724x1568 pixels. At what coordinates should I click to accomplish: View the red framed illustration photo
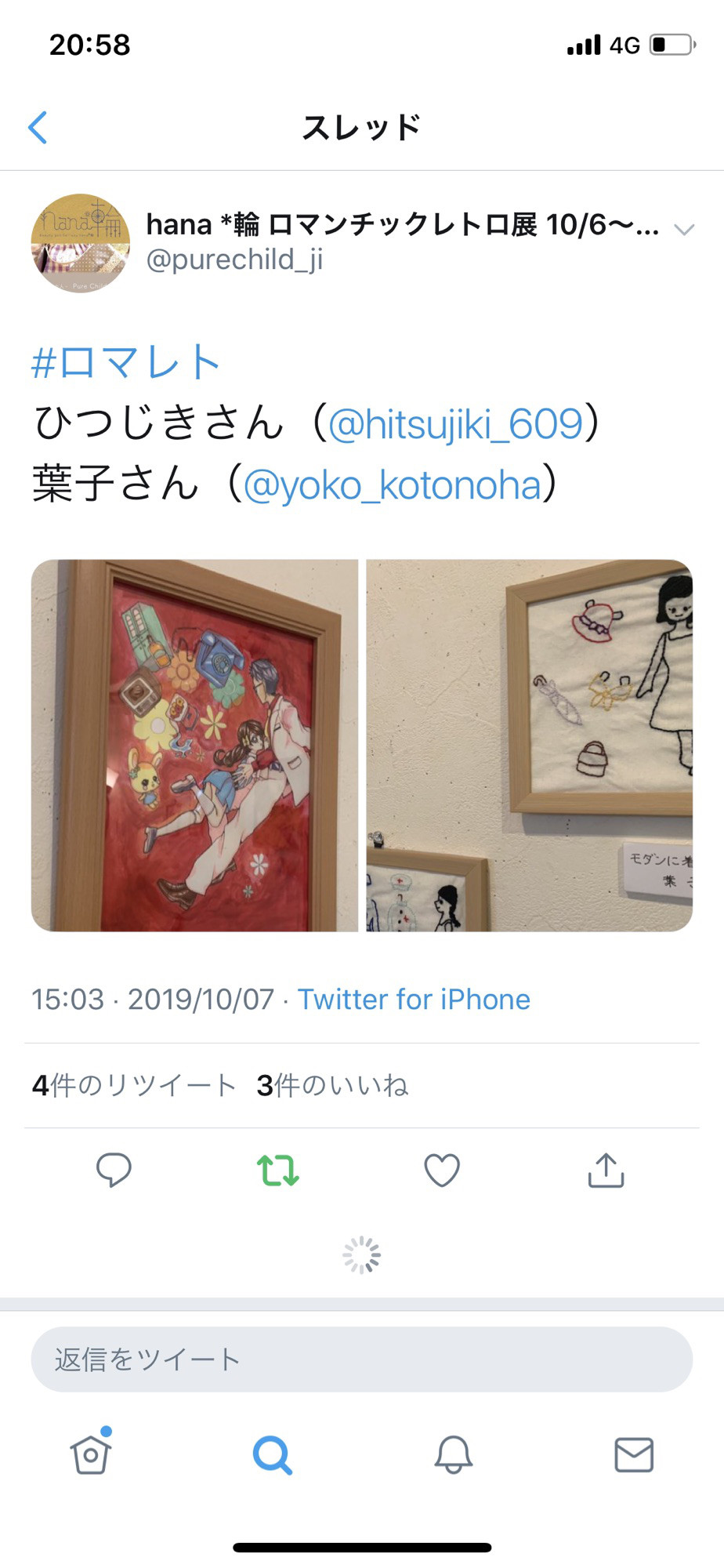tap(194, 746)
